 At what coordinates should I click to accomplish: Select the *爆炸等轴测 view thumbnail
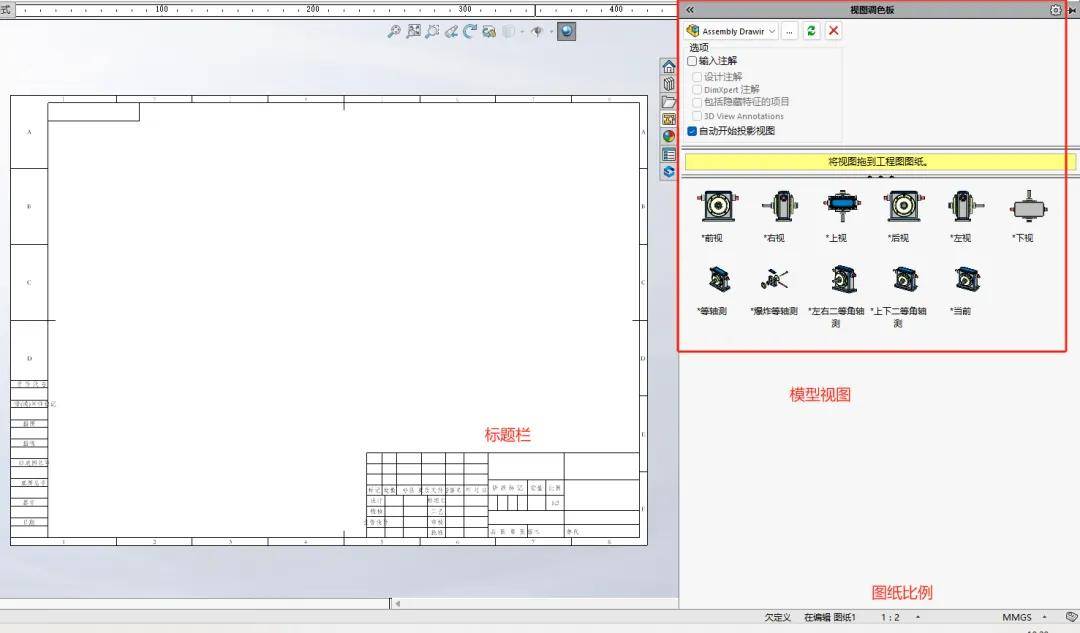click(775, 280)
